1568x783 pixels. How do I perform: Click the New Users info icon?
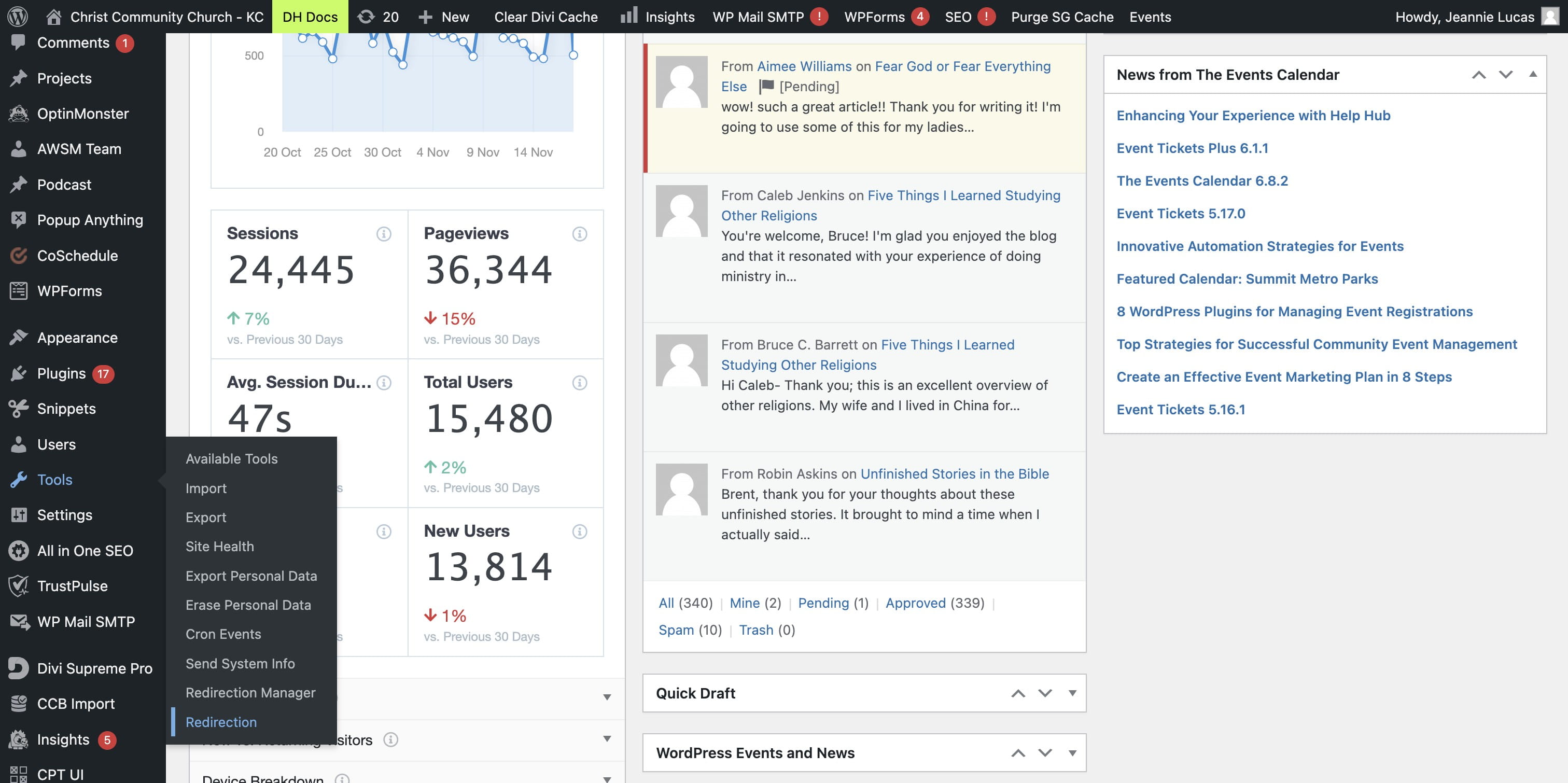(580, 532)
